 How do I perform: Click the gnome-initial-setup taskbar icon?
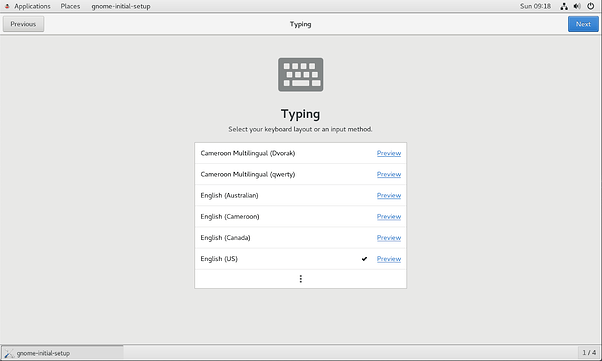(x=9, y=353)
